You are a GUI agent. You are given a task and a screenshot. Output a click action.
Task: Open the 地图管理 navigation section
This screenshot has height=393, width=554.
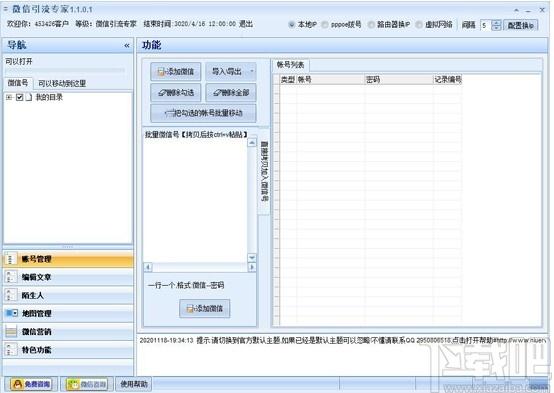68,313
